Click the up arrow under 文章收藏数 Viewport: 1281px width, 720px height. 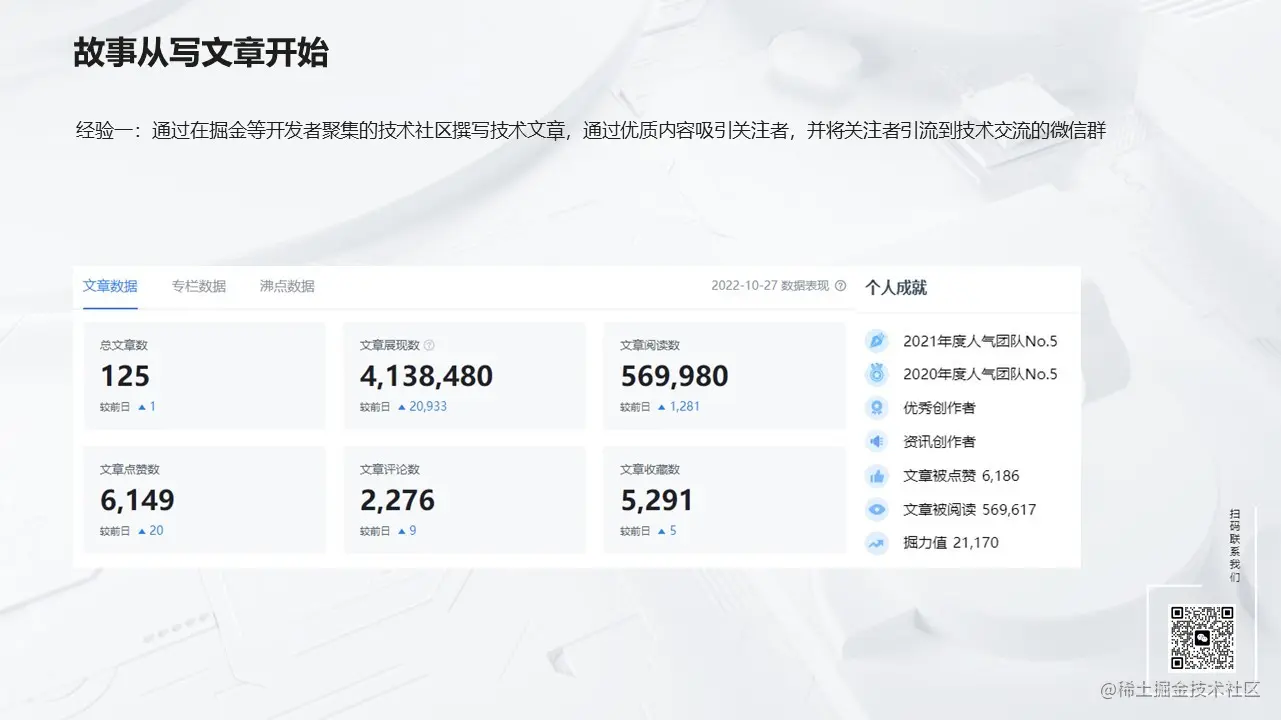tap(661, 531)
